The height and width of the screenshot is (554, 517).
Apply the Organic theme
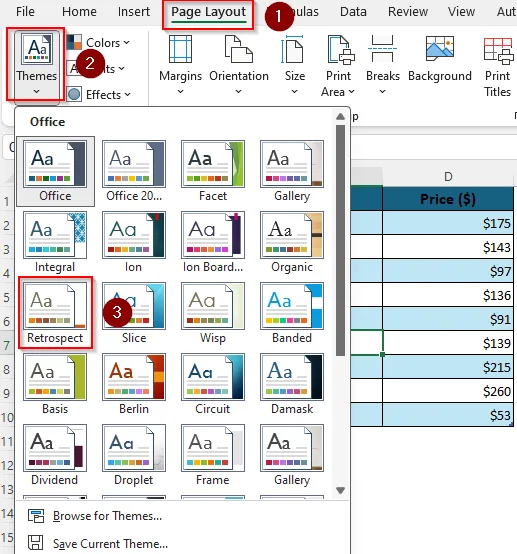[x=292, y=242]
